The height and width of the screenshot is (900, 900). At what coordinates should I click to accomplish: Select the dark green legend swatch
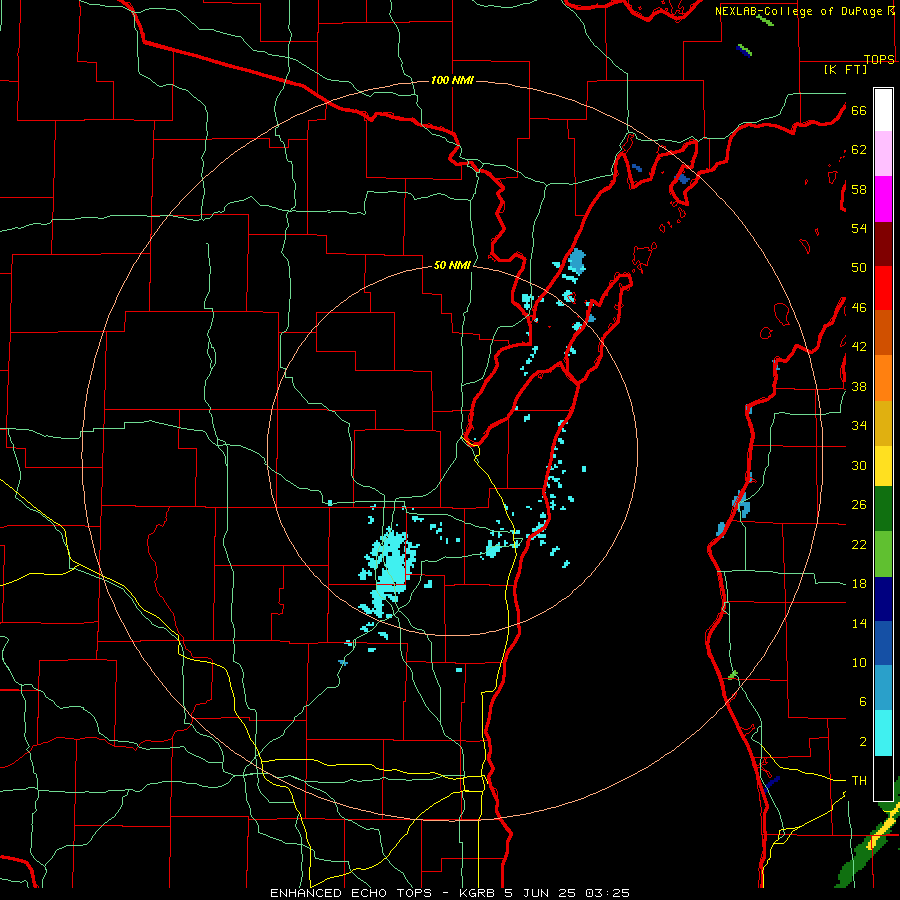(883, 509)
